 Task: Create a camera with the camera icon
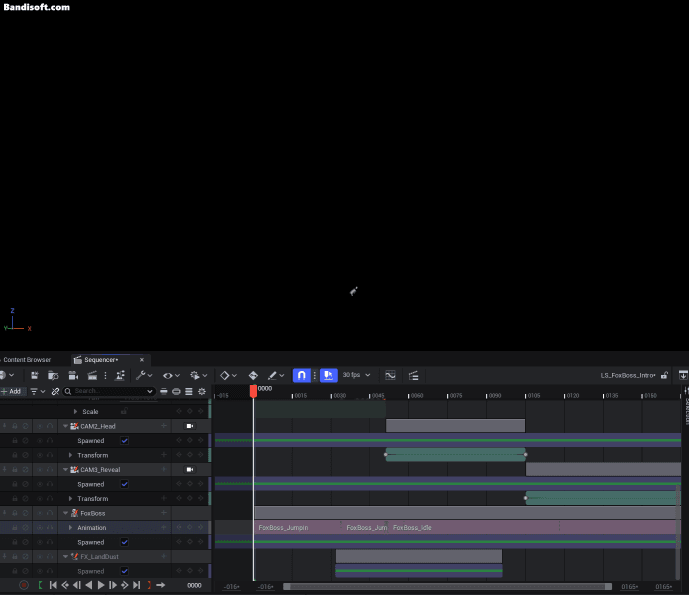[x=73, y=375]
